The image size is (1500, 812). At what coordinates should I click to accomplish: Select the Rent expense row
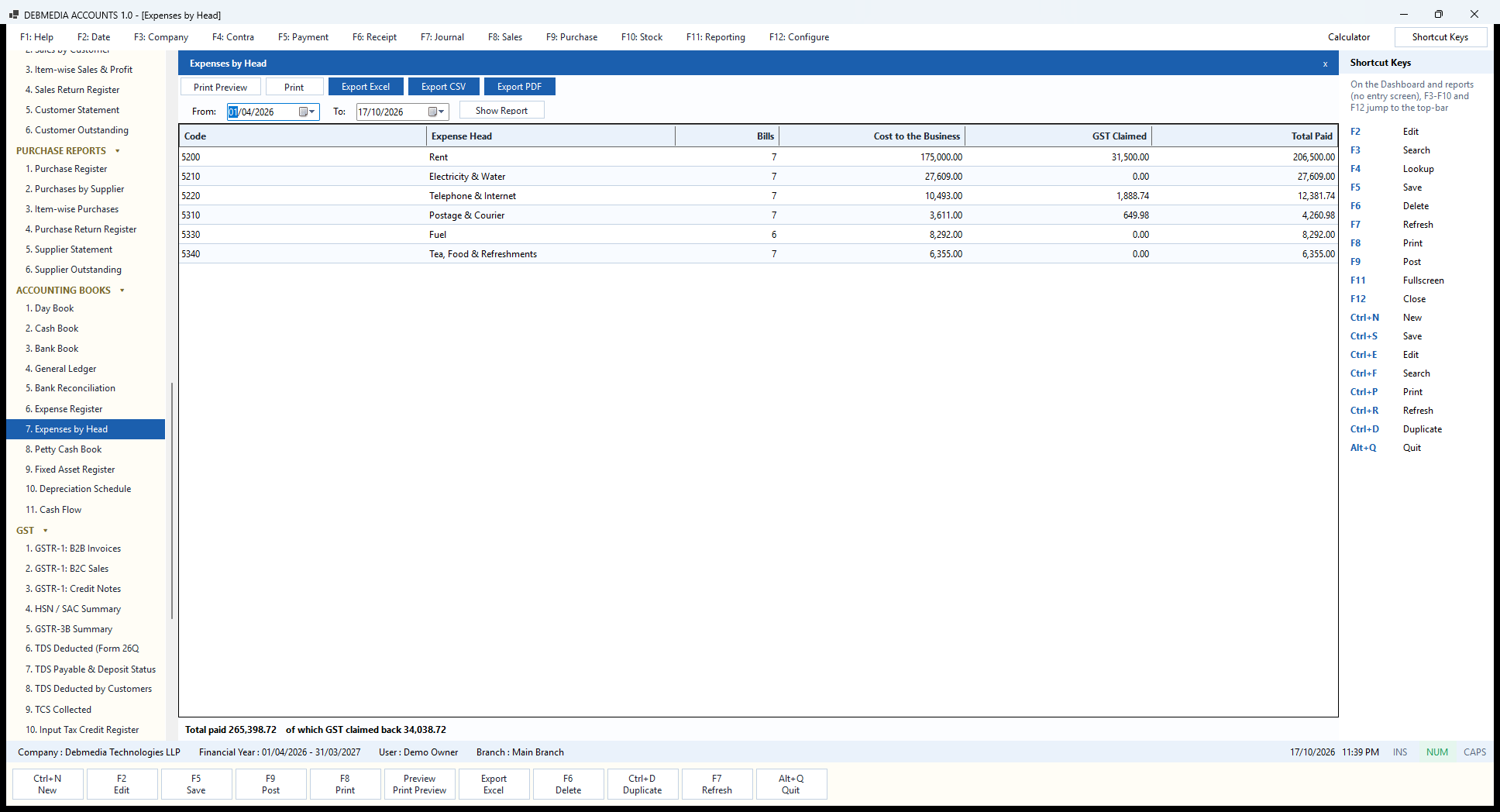pos(759,157)
